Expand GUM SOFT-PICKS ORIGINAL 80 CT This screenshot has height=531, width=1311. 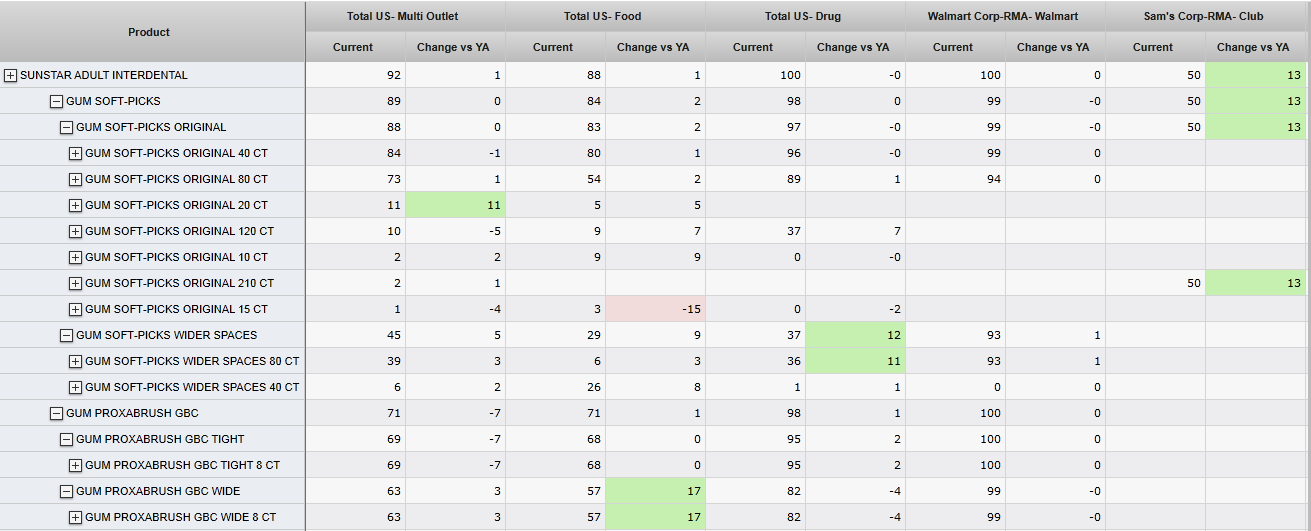coord(75,179)
